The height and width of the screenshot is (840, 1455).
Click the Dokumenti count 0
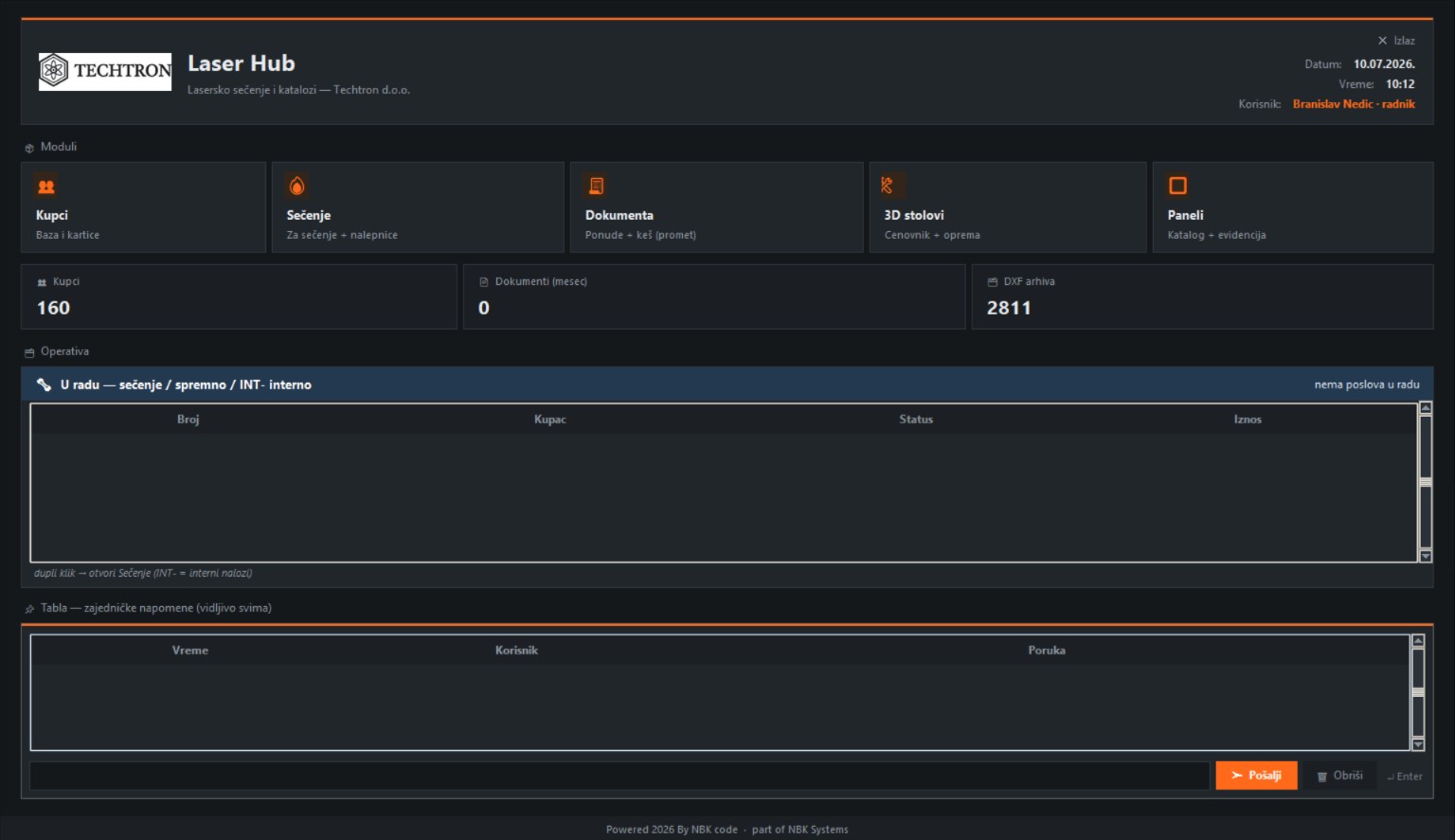click(484, 308)
